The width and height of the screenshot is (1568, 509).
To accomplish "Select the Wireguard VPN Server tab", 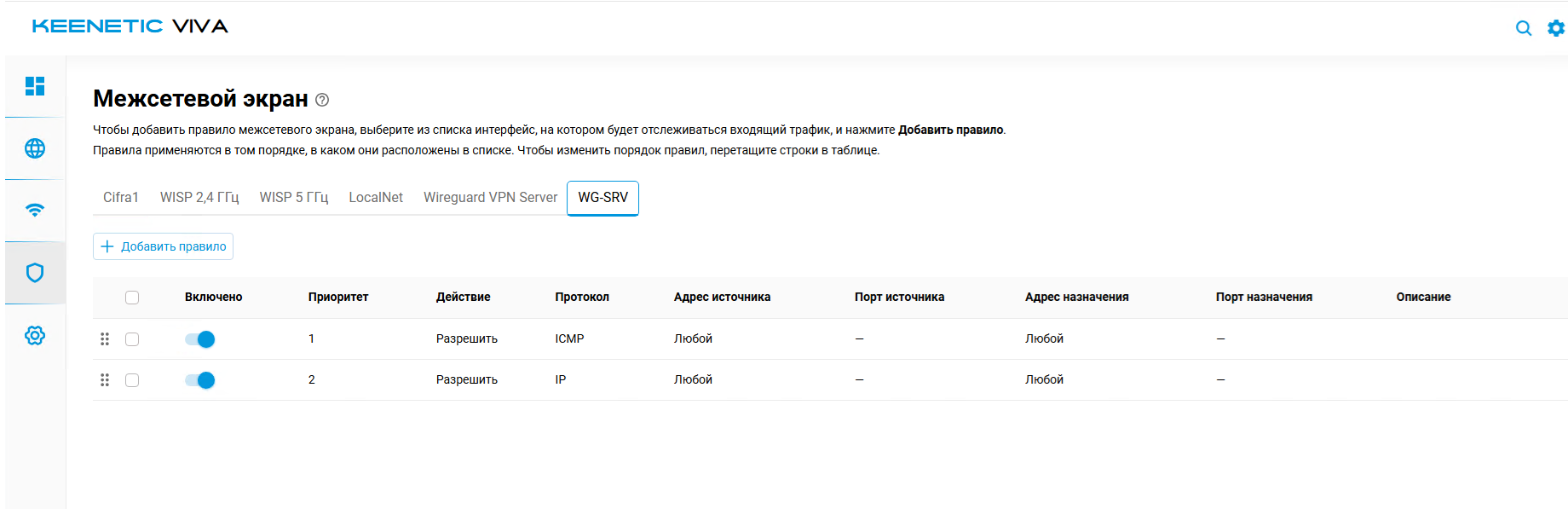I will [490, 198].
